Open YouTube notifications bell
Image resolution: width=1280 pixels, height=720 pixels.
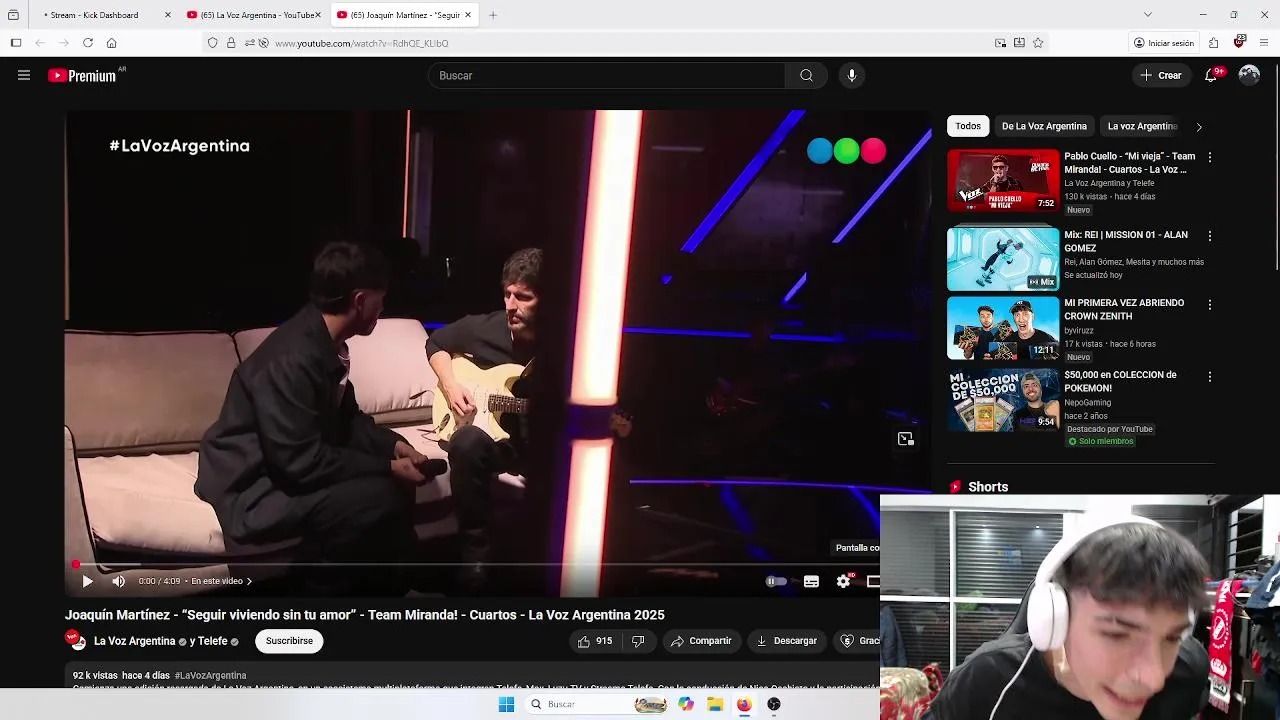tap(1210, 75)
